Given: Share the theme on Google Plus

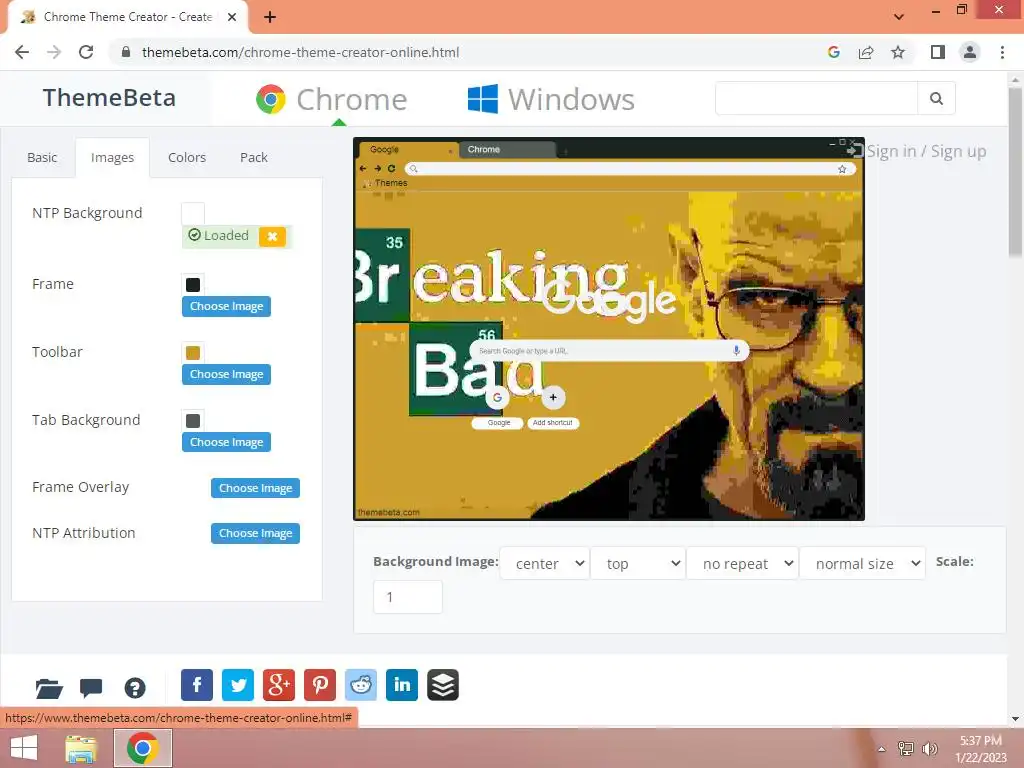Looking at the screenshot, I should coord(279,685).
